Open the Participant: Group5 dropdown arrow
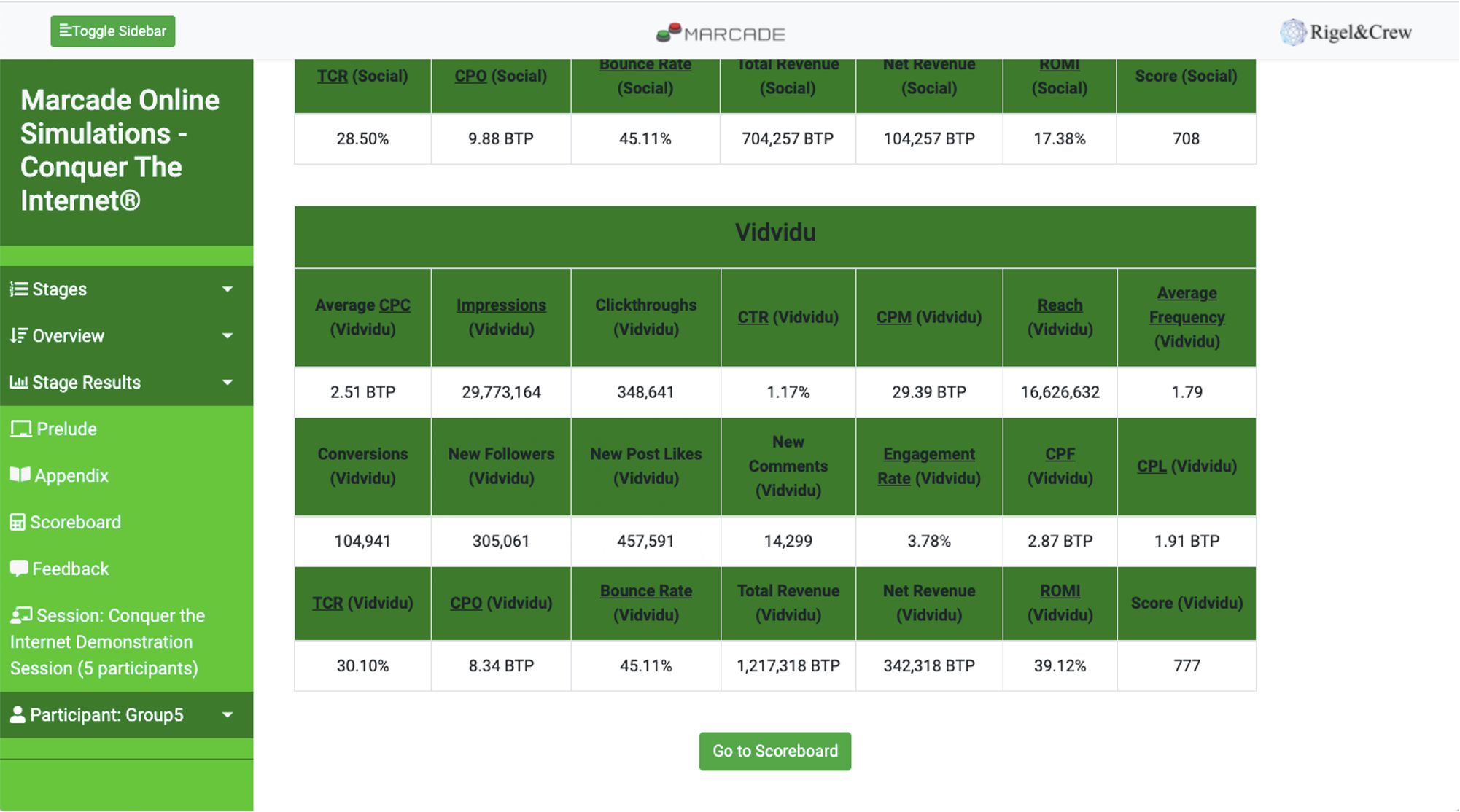Viewport: 1460px width, 812px height. 228,715
